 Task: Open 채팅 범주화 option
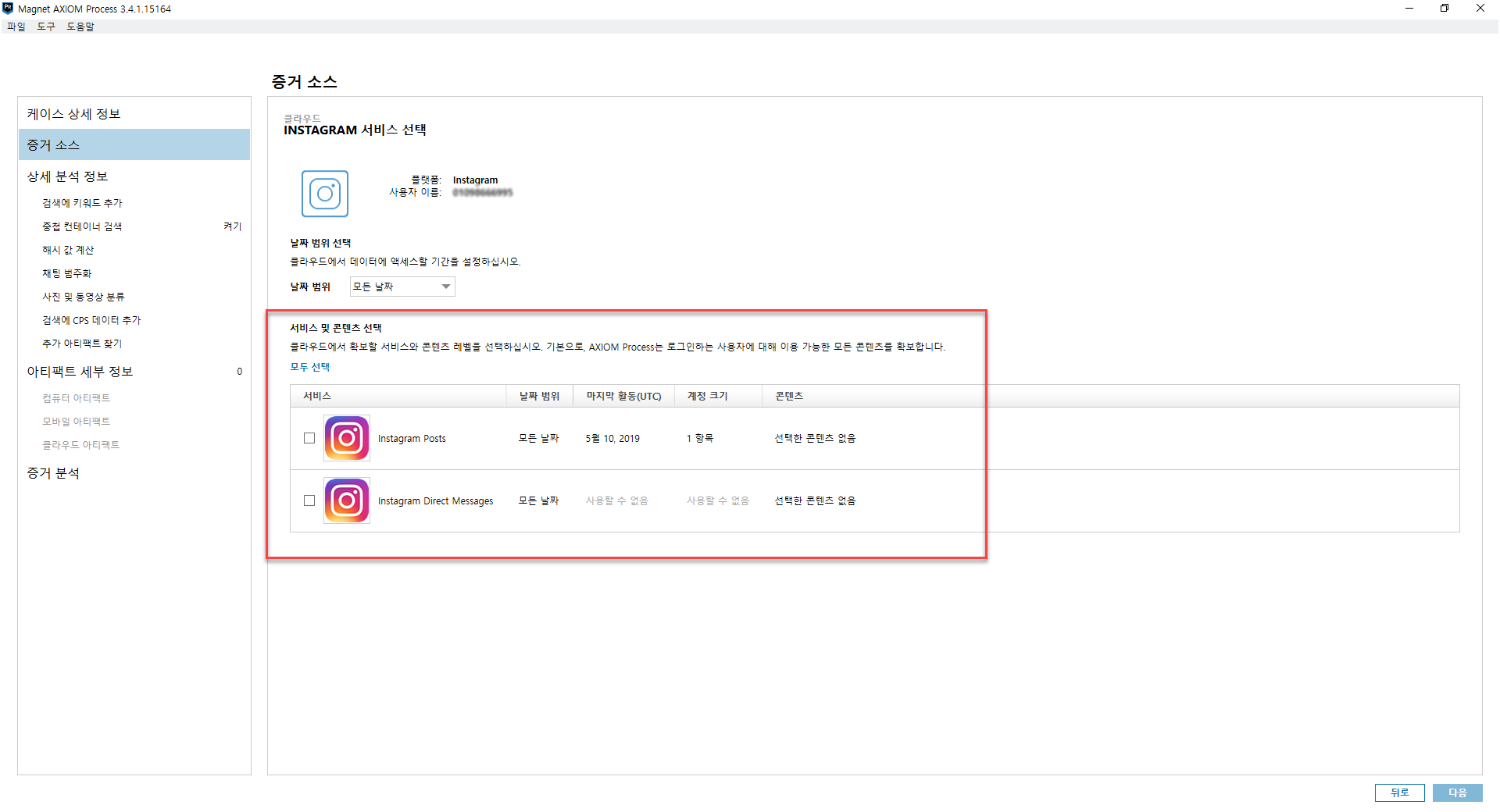pyautogui.click(x=67, y=273)
